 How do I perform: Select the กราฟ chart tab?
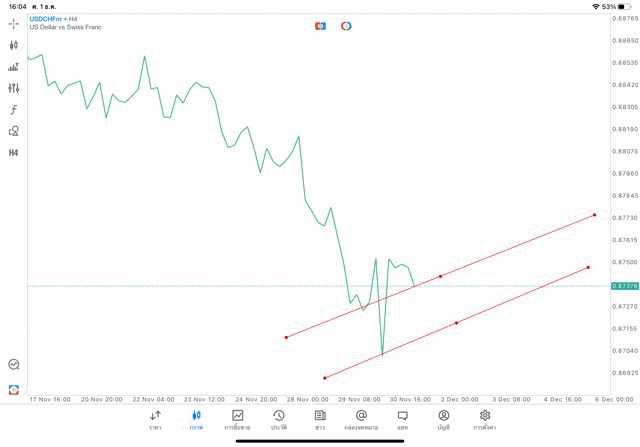[196, 419]
